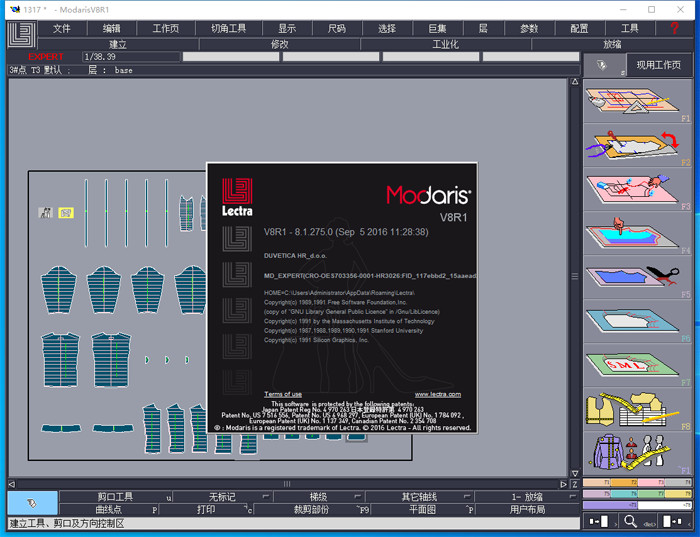The image size is (700, 537).
Task: Toggle the 打印 print display option
Action: click(x=206, y=509)
